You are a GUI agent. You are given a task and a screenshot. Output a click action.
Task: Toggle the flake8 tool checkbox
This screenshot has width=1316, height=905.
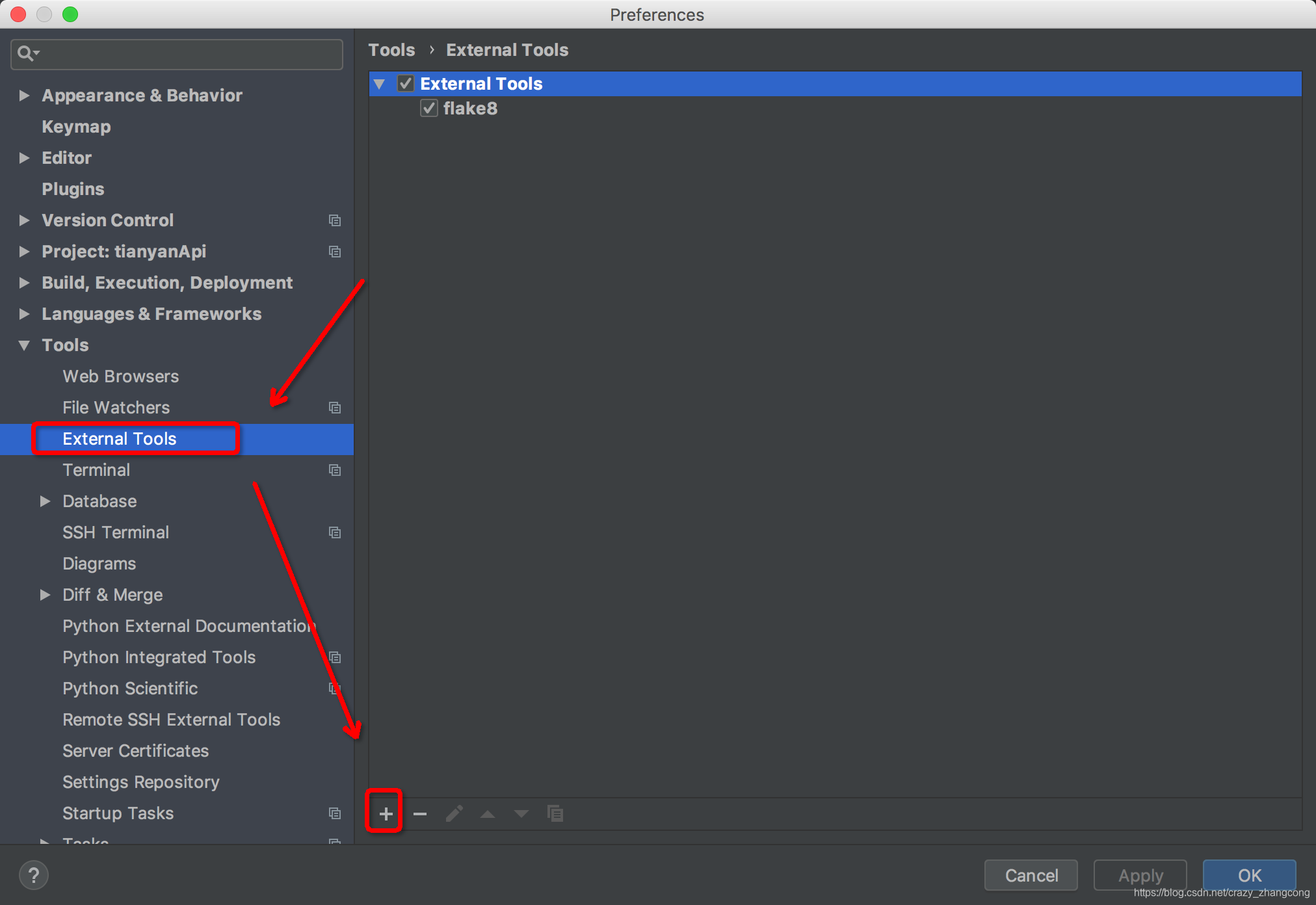pyautogui.click(x=430, y=108)
